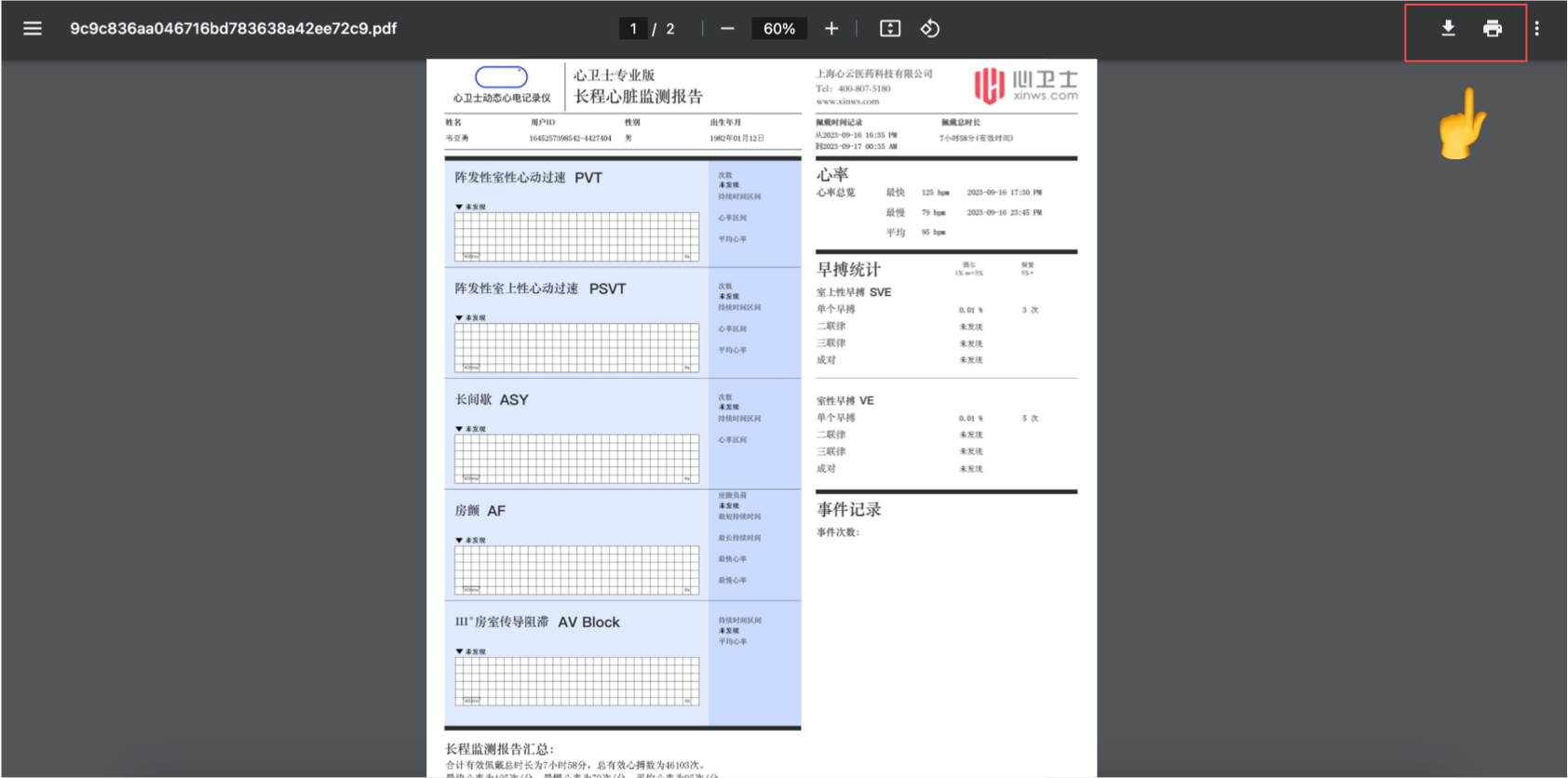Screen dimensions: 1568x778
Task: Select the 60% zoom level field
Action: 779,29
